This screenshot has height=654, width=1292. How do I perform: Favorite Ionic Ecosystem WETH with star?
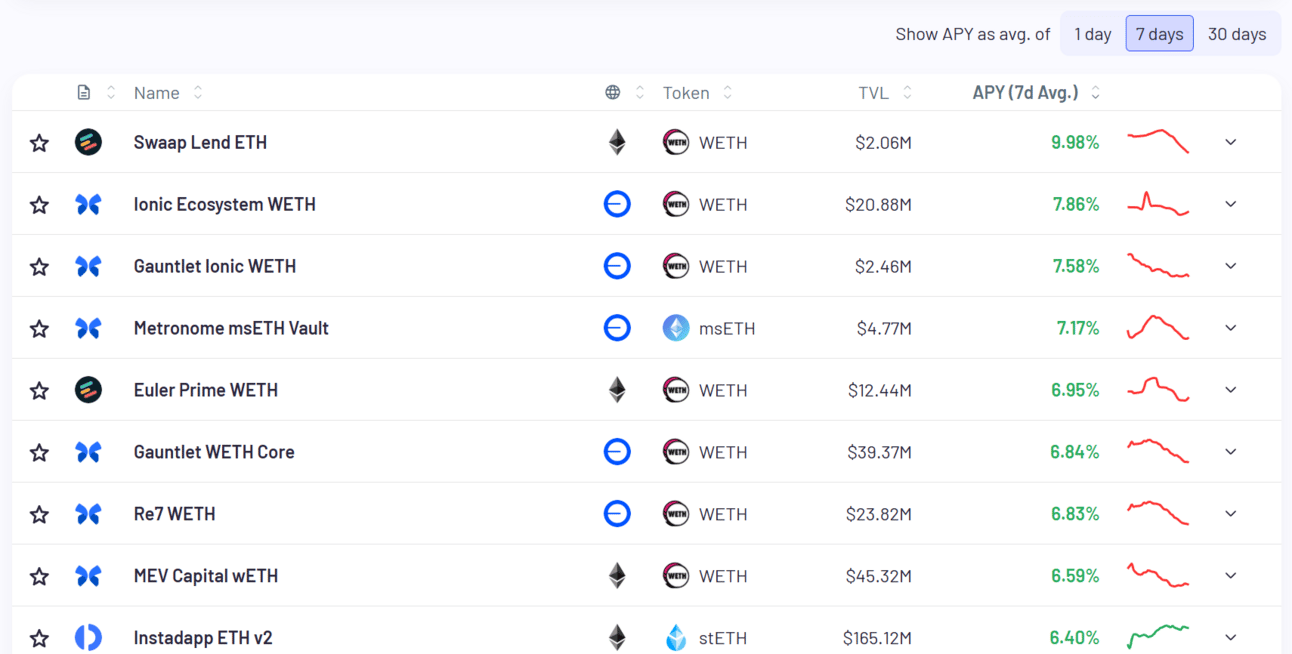pyautogui.click(x=39, y=205)
